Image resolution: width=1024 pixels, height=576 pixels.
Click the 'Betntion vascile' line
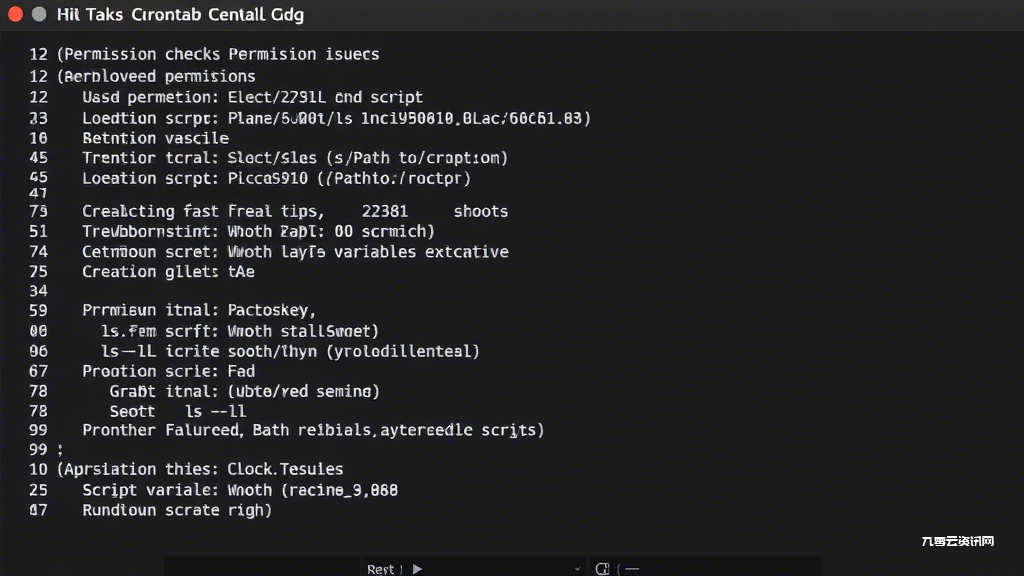(155, 138)
